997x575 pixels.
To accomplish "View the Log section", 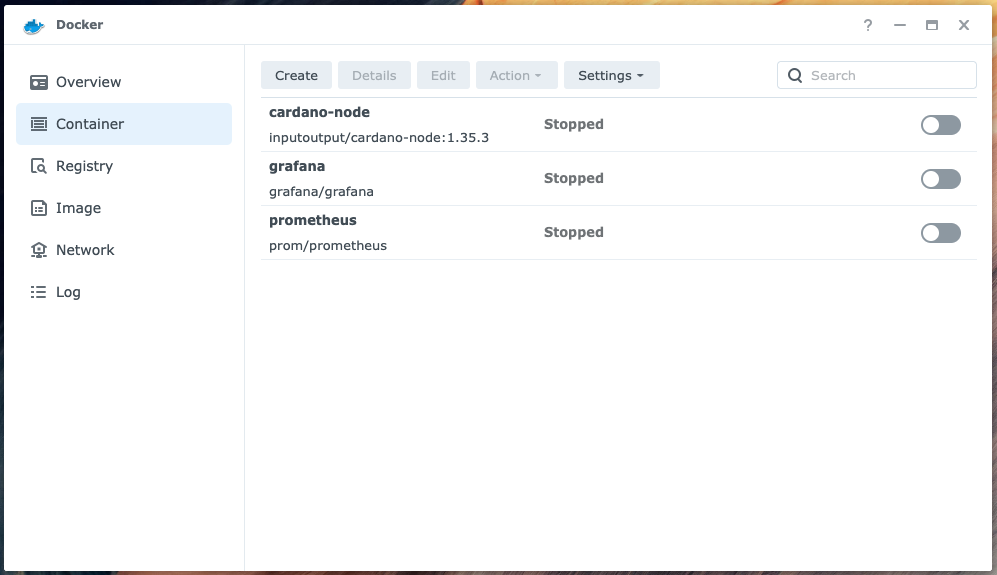I will (124, 292).
